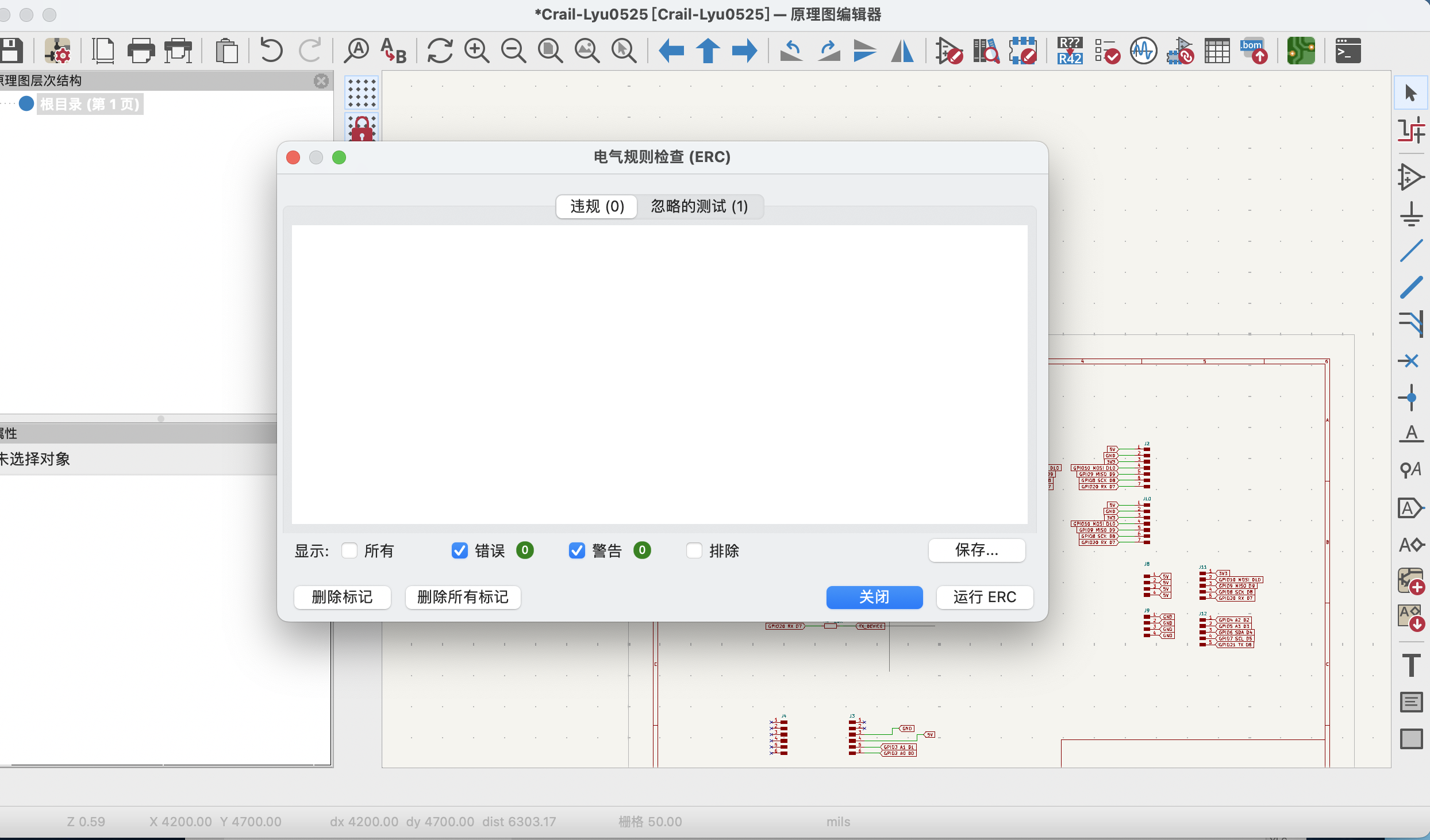
Task: Open the scripting console
Action: (1348, 51)
